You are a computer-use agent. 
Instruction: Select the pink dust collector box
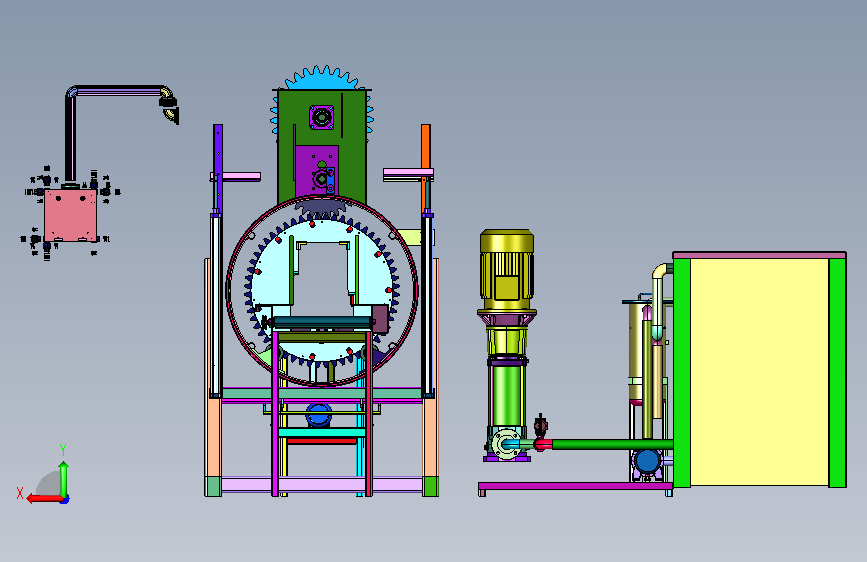tap(70, 215)
